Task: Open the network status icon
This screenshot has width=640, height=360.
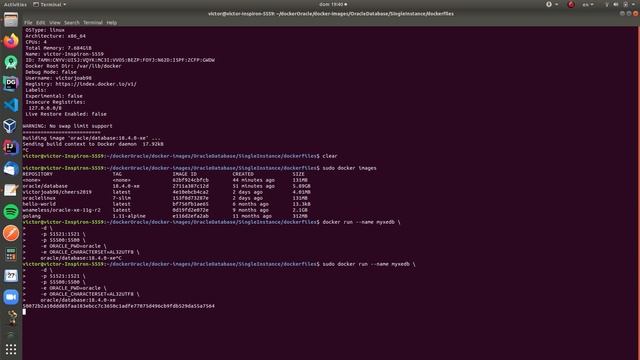Action: coord(607,4)
